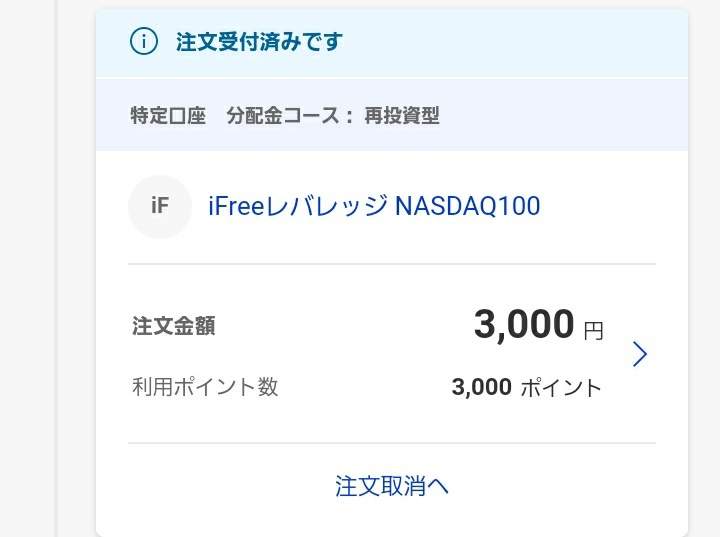Click the vertical bar at left edge

[56, 268]
